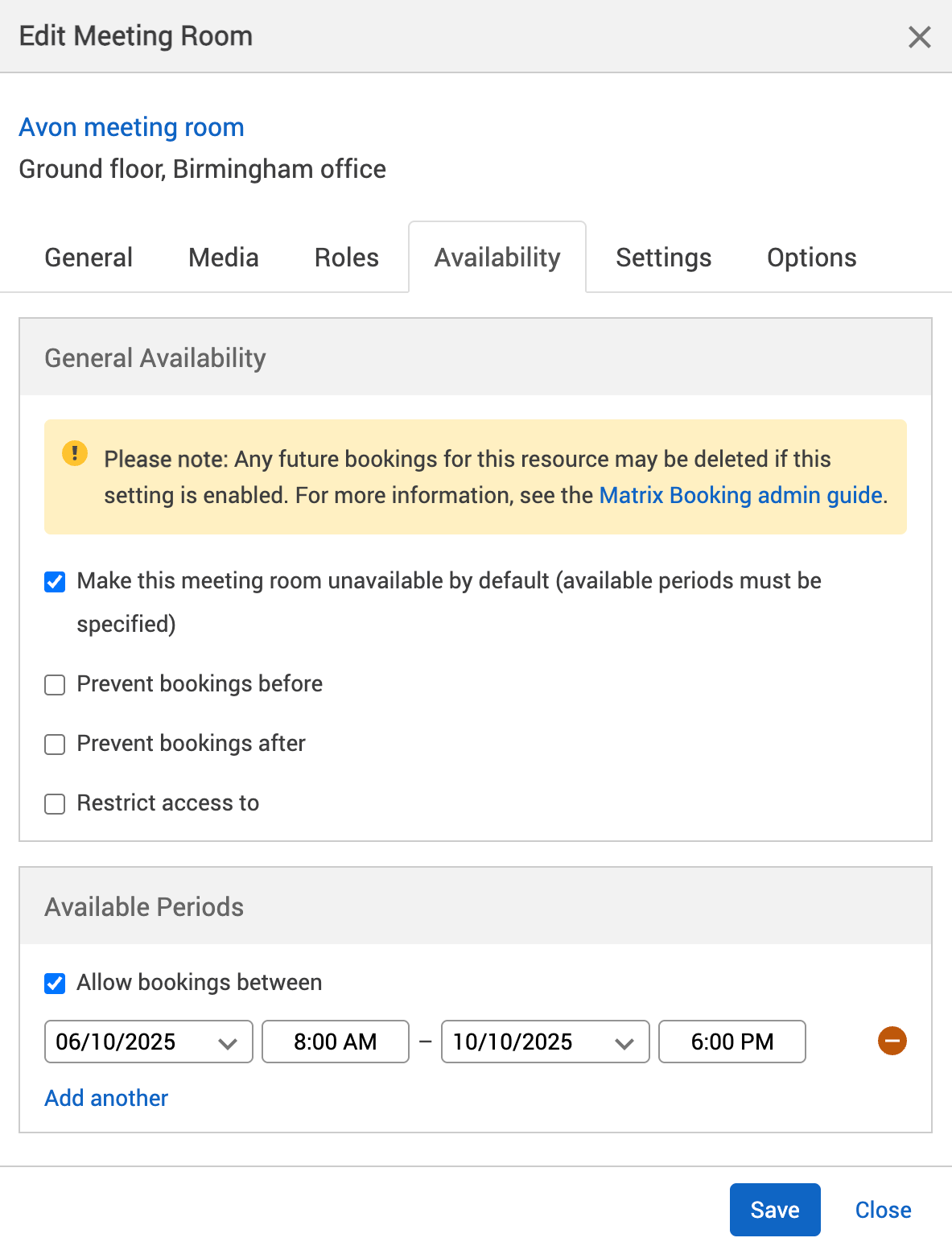
Task: Edit the 8:00 AM start time field
Action: pyautogui.click(x=335, y=1041)
